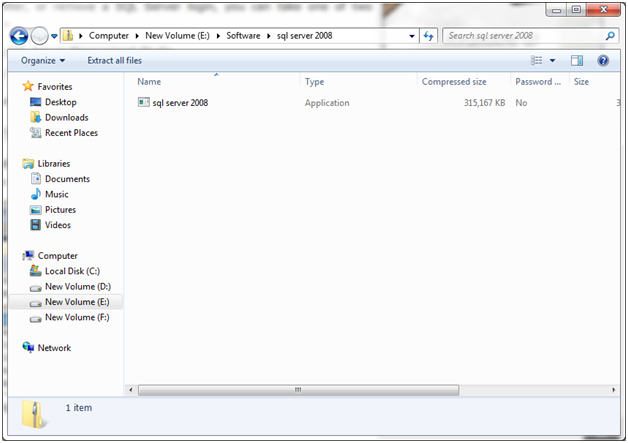Open Downloads under Favorites
Screen dimensions: 628x443
[66, 117]
